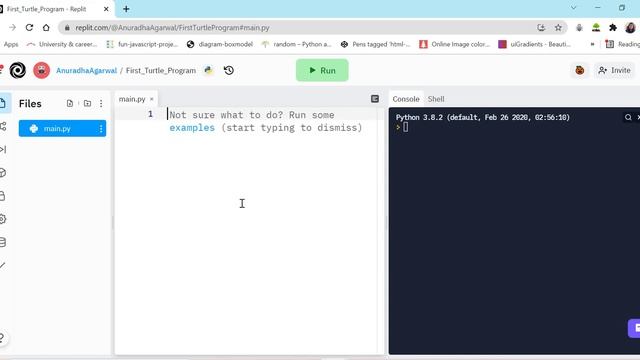Open the help question mark icon

[2, 338]
